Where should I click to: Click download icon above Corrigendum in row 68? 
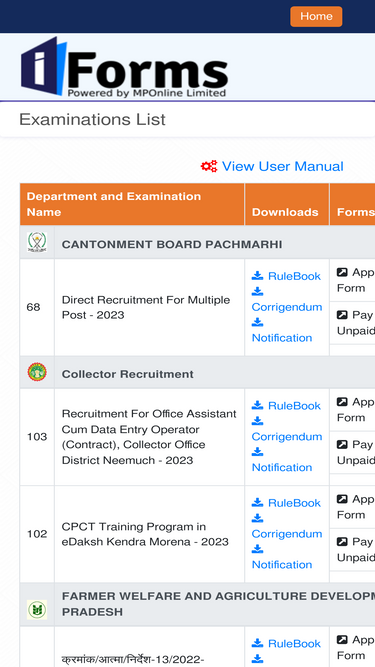pos(257,291)
